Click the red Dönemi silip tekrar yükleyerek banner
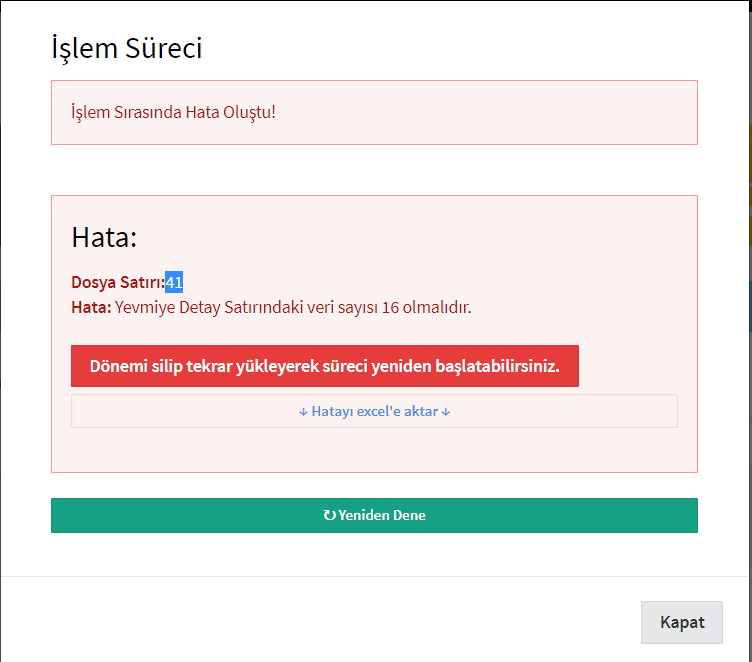The height and width of the screenshot is (662, 752). pyautogui.click(x=325, y=366)
